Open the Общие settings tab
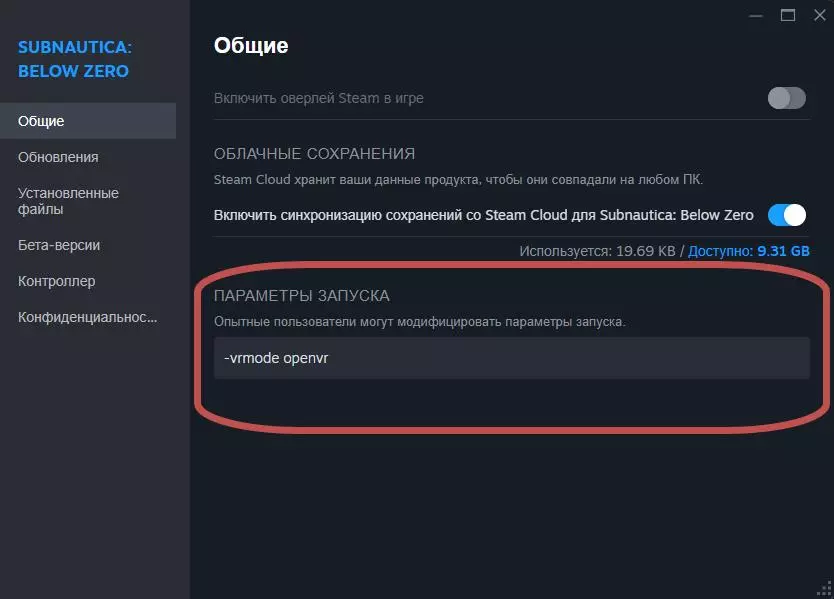Viewport: 834px width, 599px height. point(88,121)
